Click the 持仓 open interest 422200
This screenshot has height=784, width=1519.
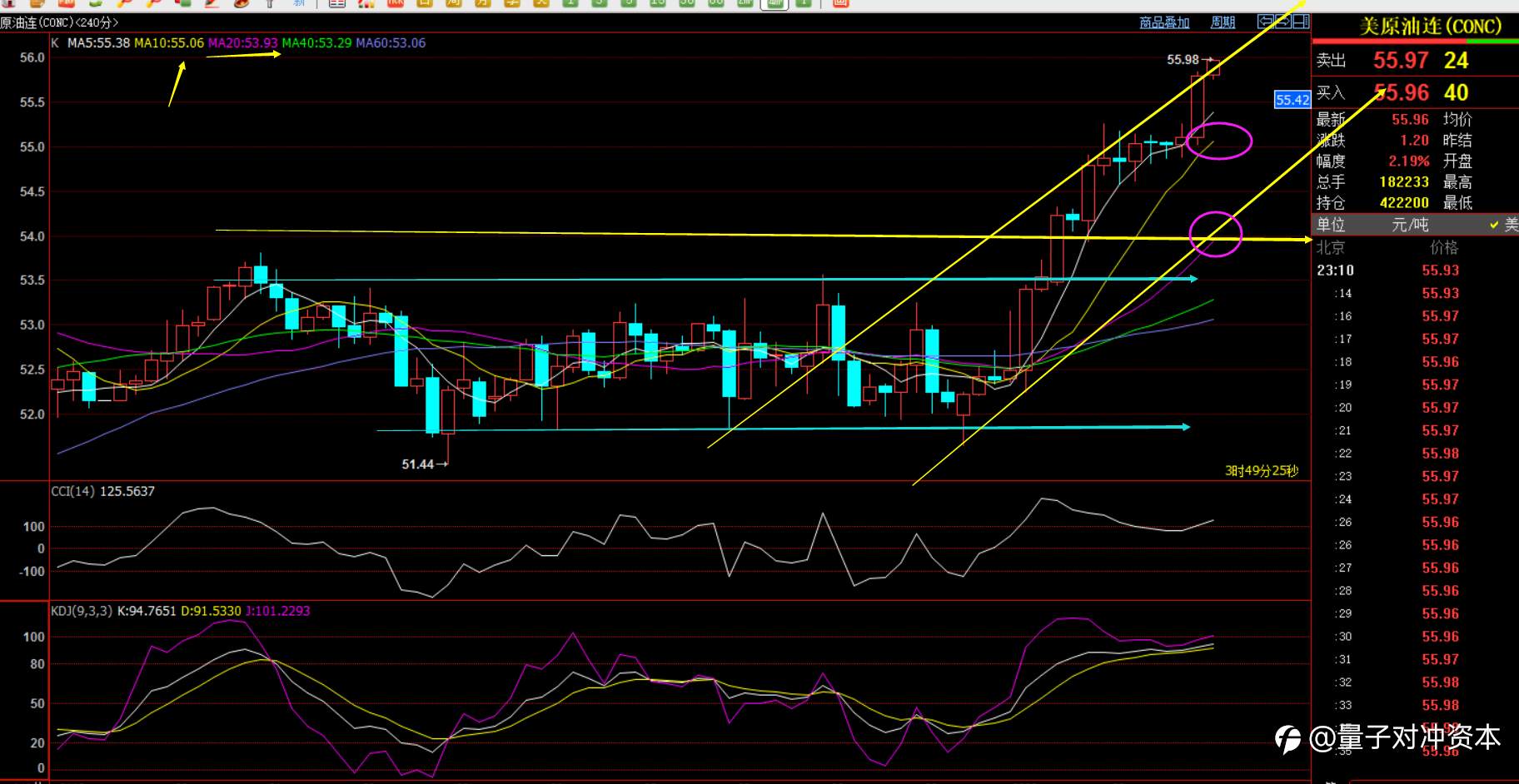1404,203
